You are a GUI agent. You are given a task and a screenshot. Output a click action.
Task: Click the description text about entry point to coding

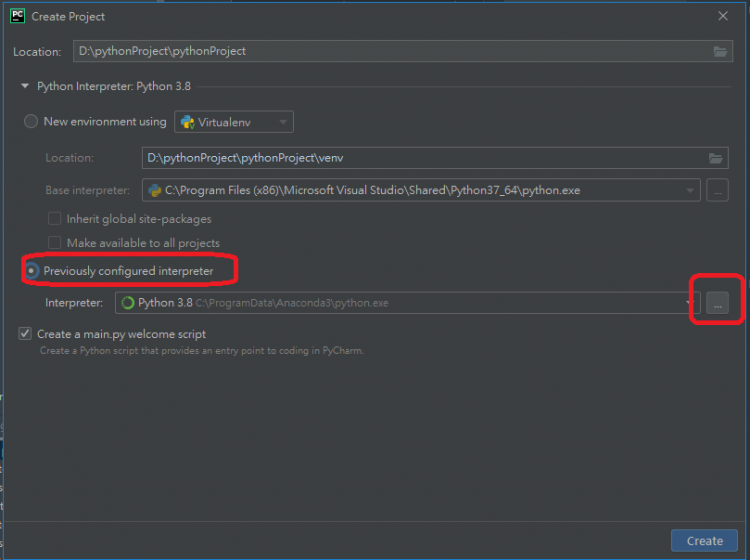pos(201,351)
